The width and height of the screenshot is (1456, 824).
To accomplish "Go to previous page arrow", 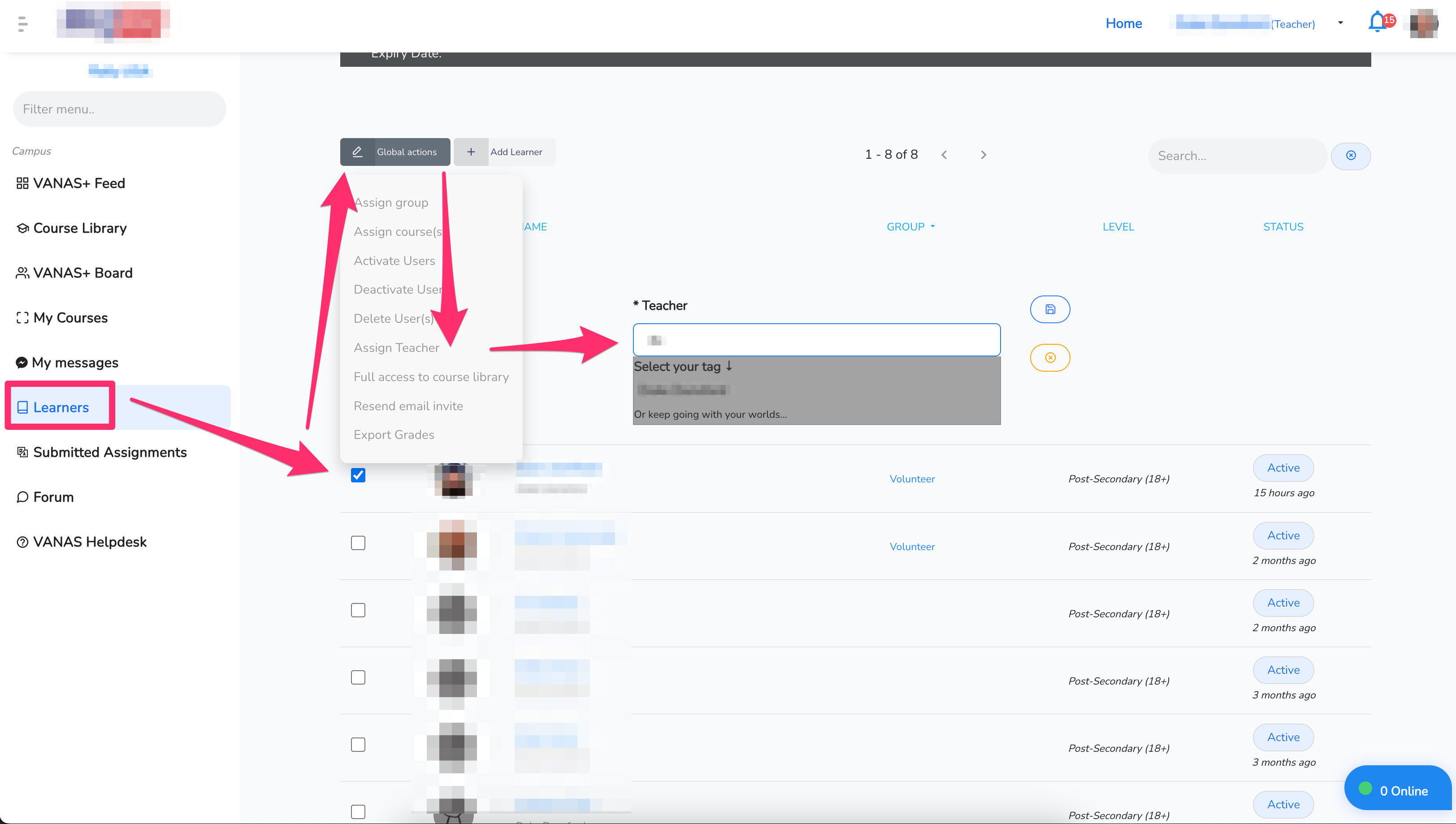I will (x=944, y=155).
